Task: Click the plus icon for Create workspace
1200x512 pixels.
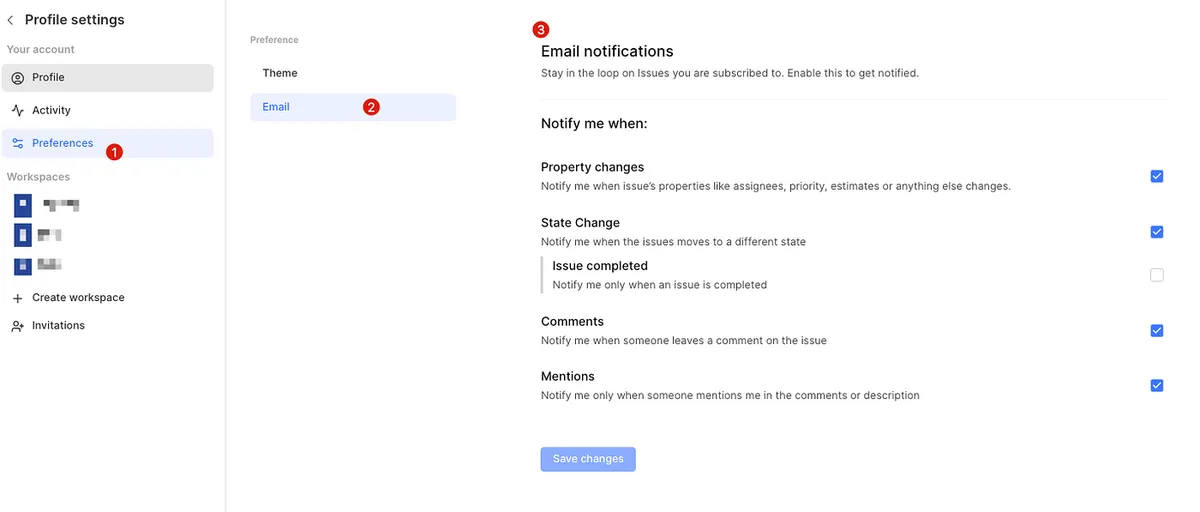Action: pyautogui.click(x=18, y=298)
